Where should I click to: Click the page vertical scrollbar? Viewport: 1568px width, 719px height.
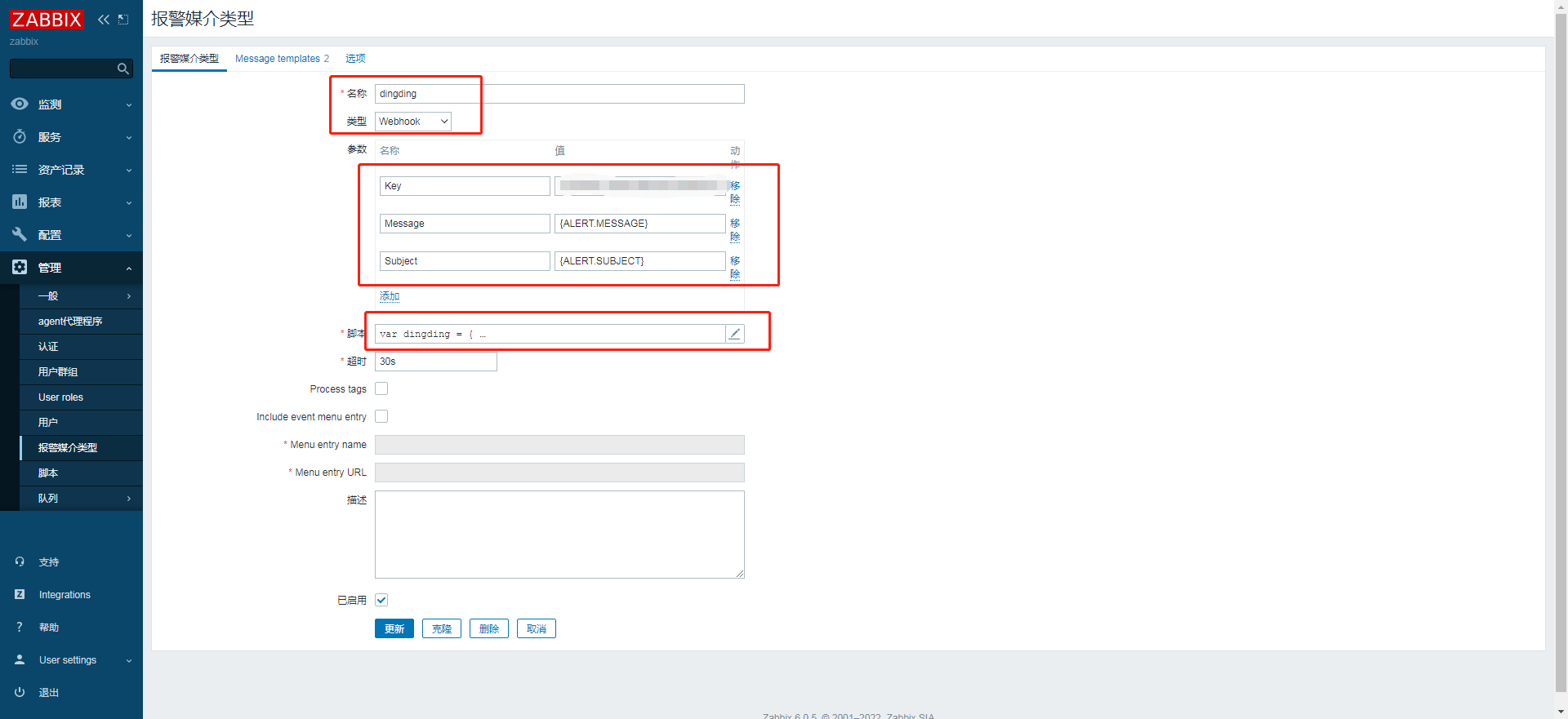[1561, 351]
